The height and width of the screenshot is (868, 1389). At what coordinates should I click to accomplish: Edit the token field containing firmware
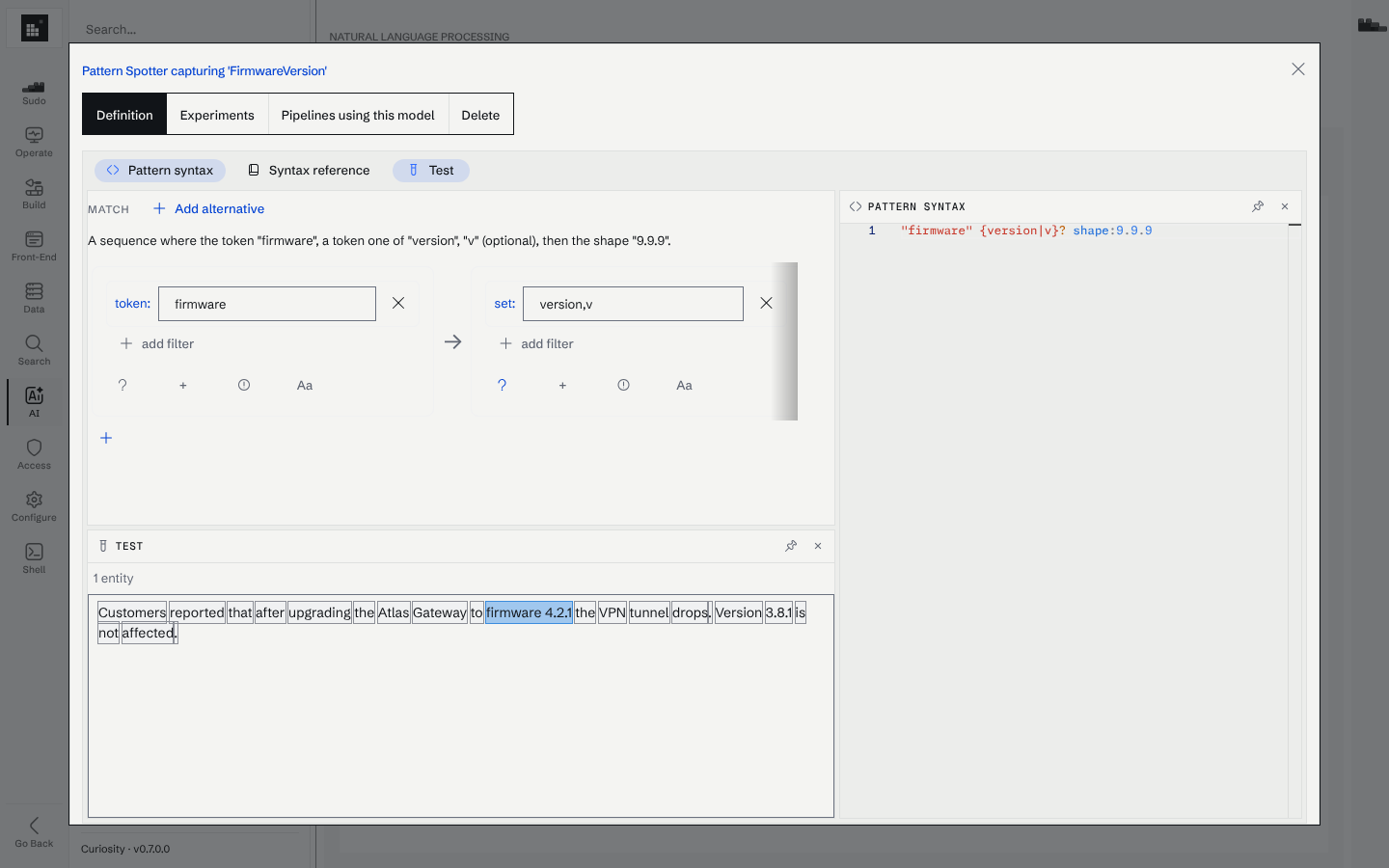[x=267, y=304]
